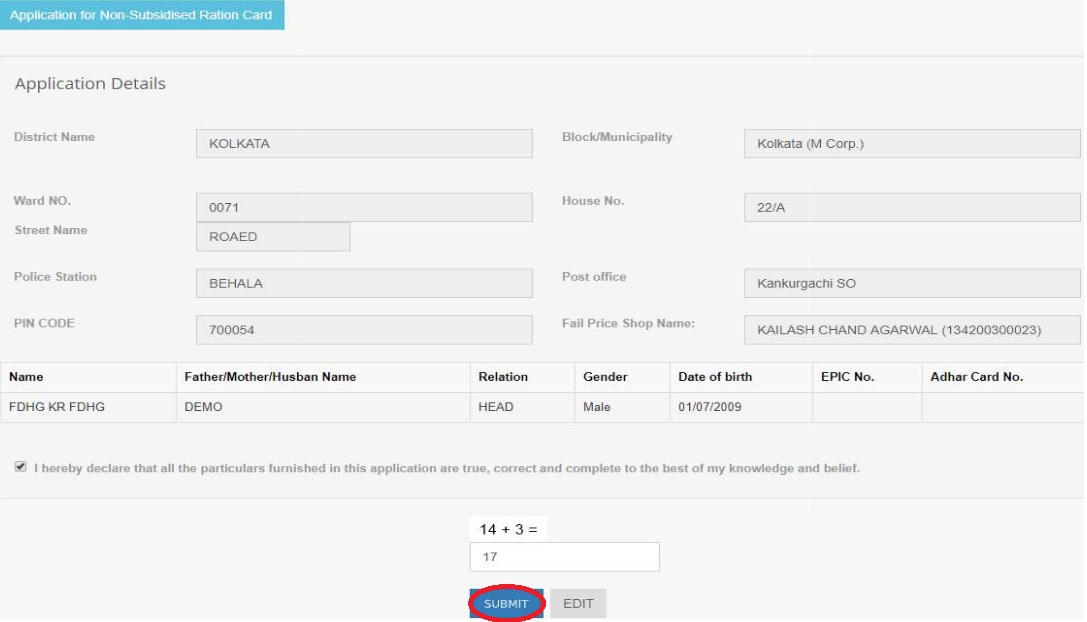This screenshot has width=1087, height=622.
Task: Click the EDIT button
Action: pos(578,604)
